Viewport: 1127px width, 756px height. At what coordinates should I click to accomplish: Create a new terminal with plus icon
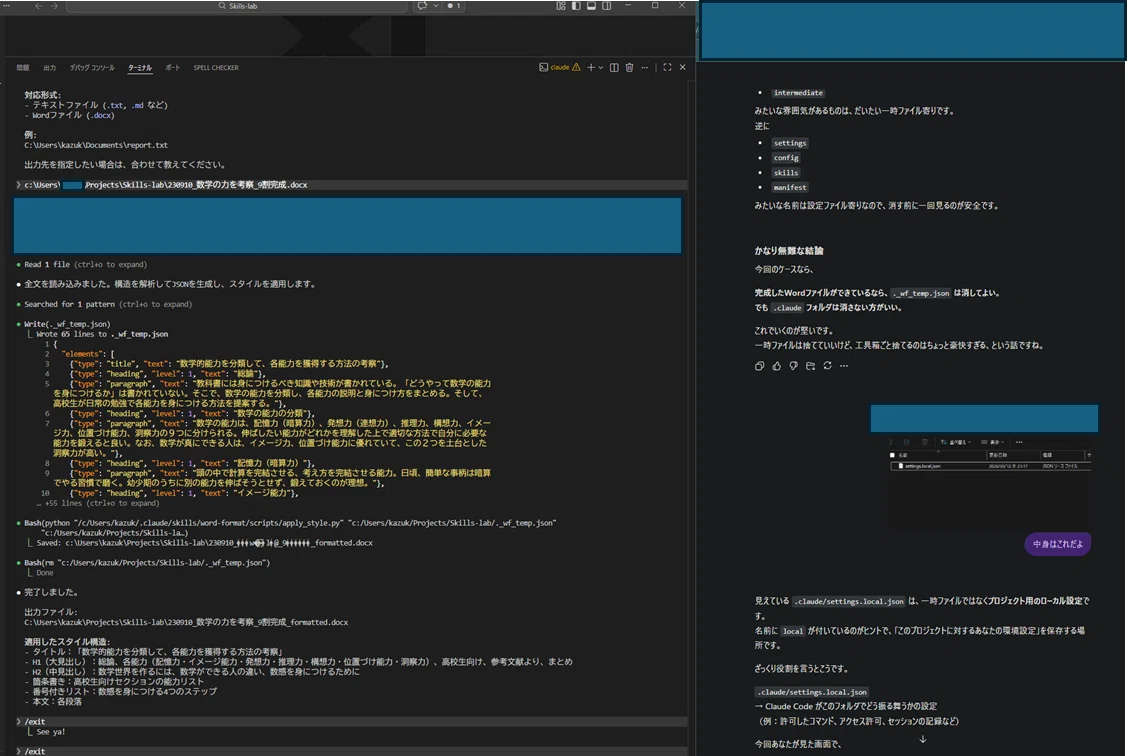point(591,68)
